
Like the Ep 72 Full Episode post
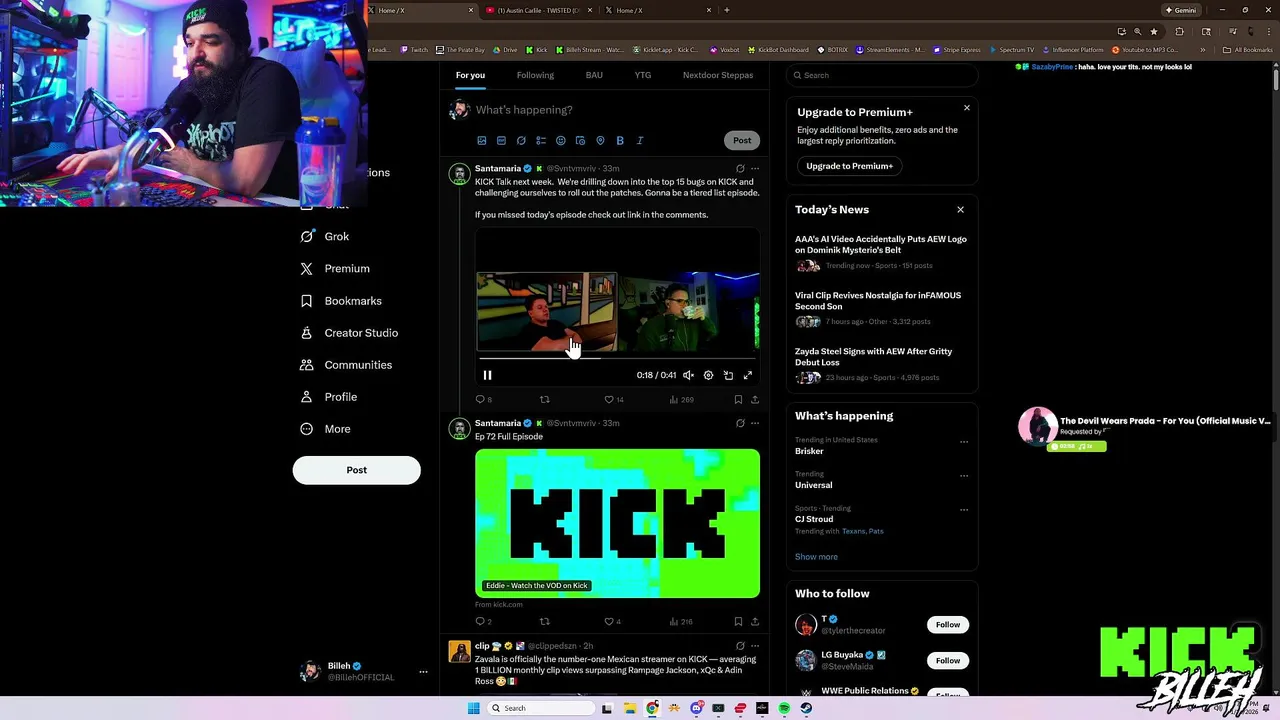612,622
